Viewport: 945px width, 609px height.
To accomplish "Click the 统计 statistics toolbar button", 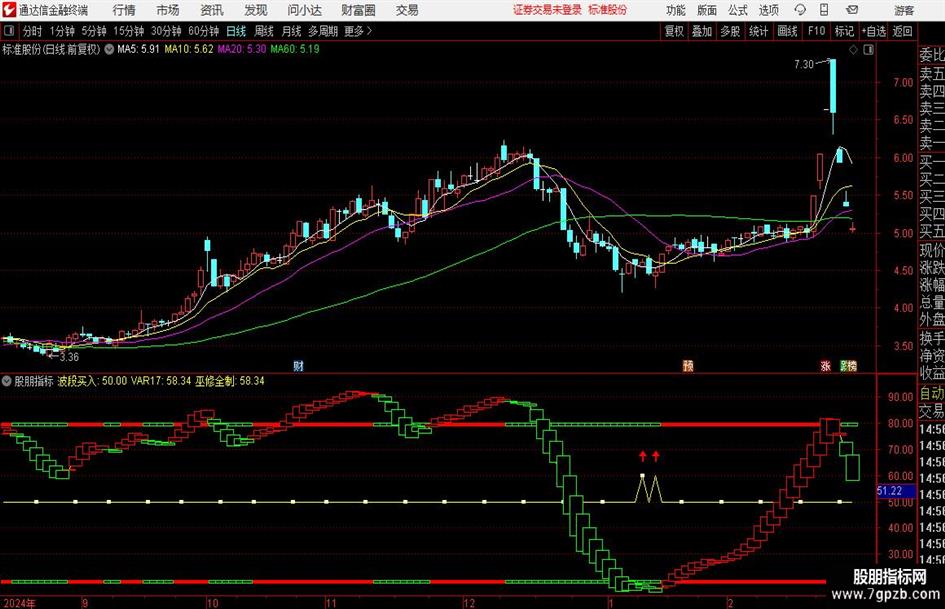I will click(x=758, y=31).
